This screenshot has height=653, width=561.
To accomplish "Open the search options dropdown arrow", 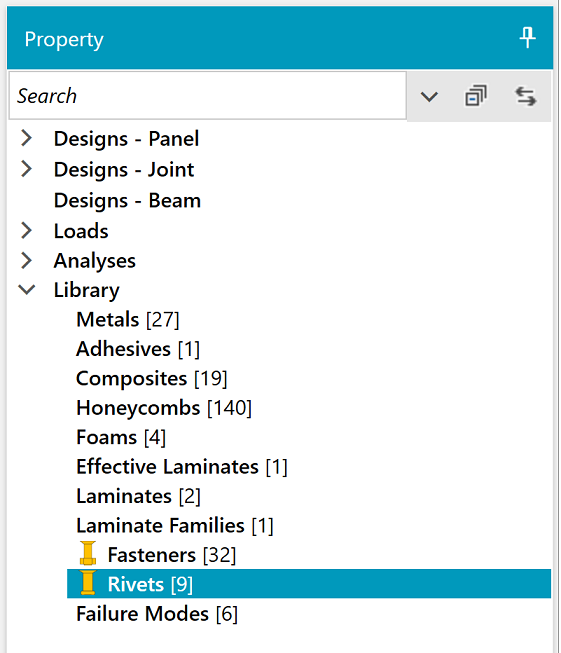I will pyautogui.click(x=429, y=97).
